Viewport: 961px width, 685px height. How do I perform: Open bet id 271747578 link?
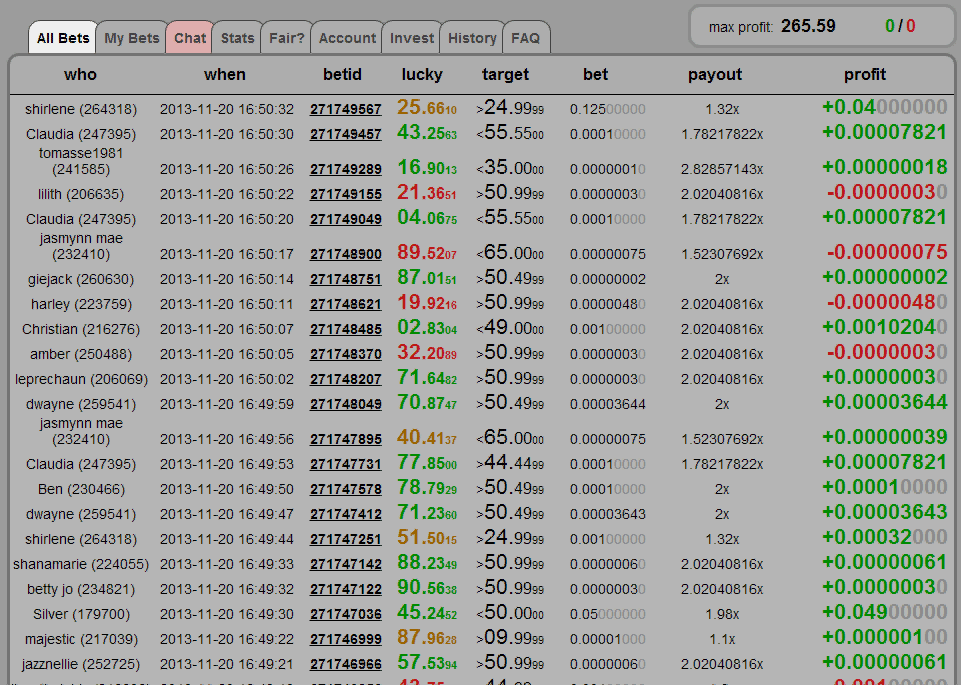pyautogui.click(x=346, y=490)
